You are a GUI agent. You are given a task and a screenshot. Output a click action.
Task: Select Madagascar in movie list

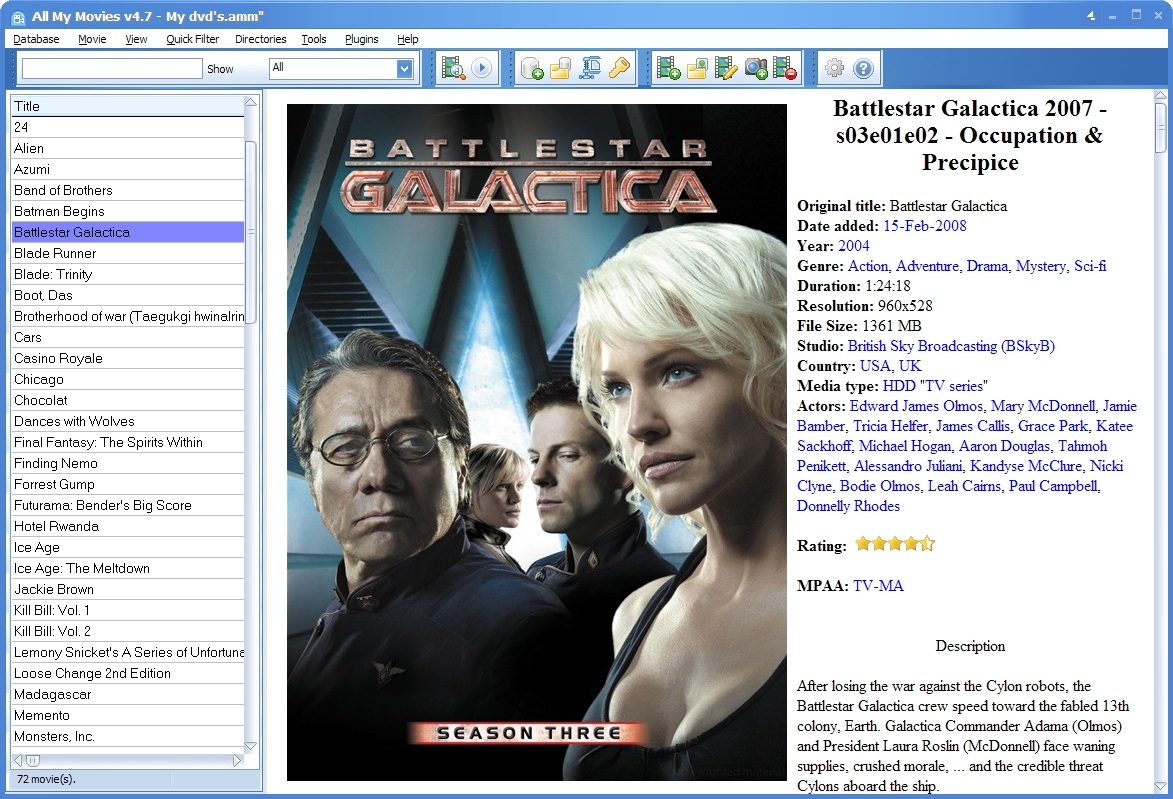tap(127, 694)
